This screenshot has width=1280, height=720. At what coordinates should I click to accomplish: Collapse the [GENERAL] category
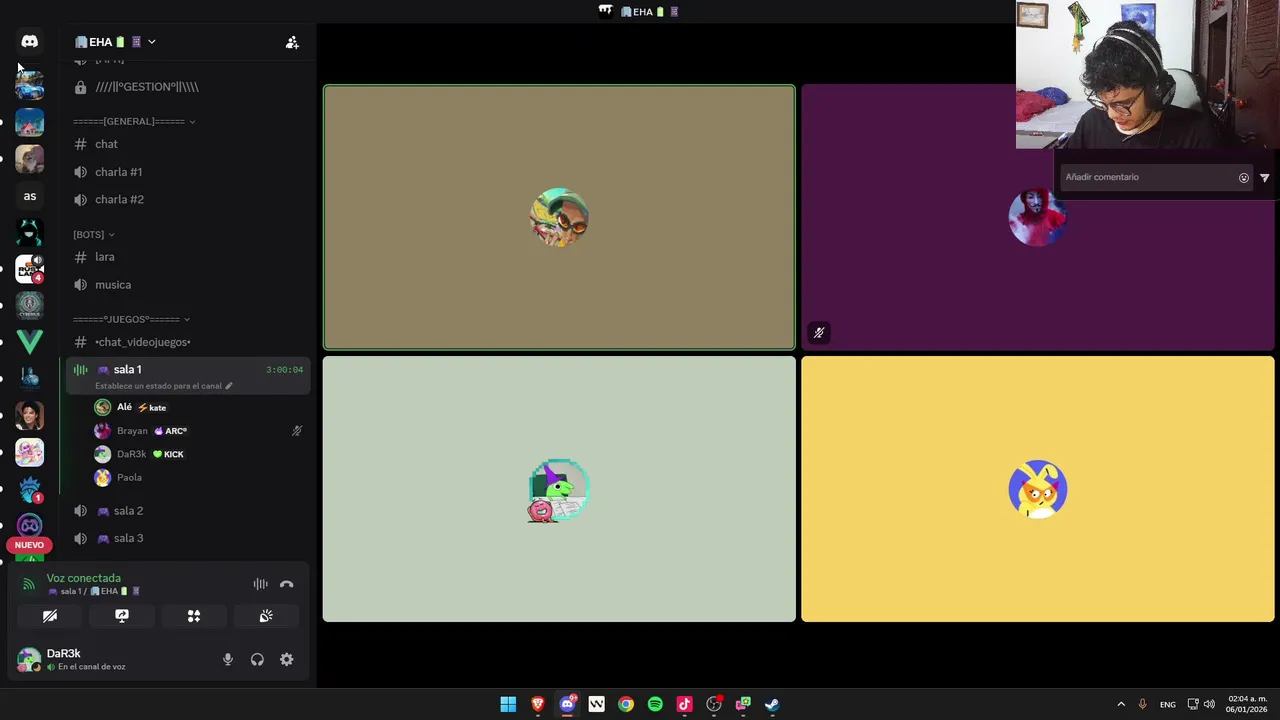point(133,122)
